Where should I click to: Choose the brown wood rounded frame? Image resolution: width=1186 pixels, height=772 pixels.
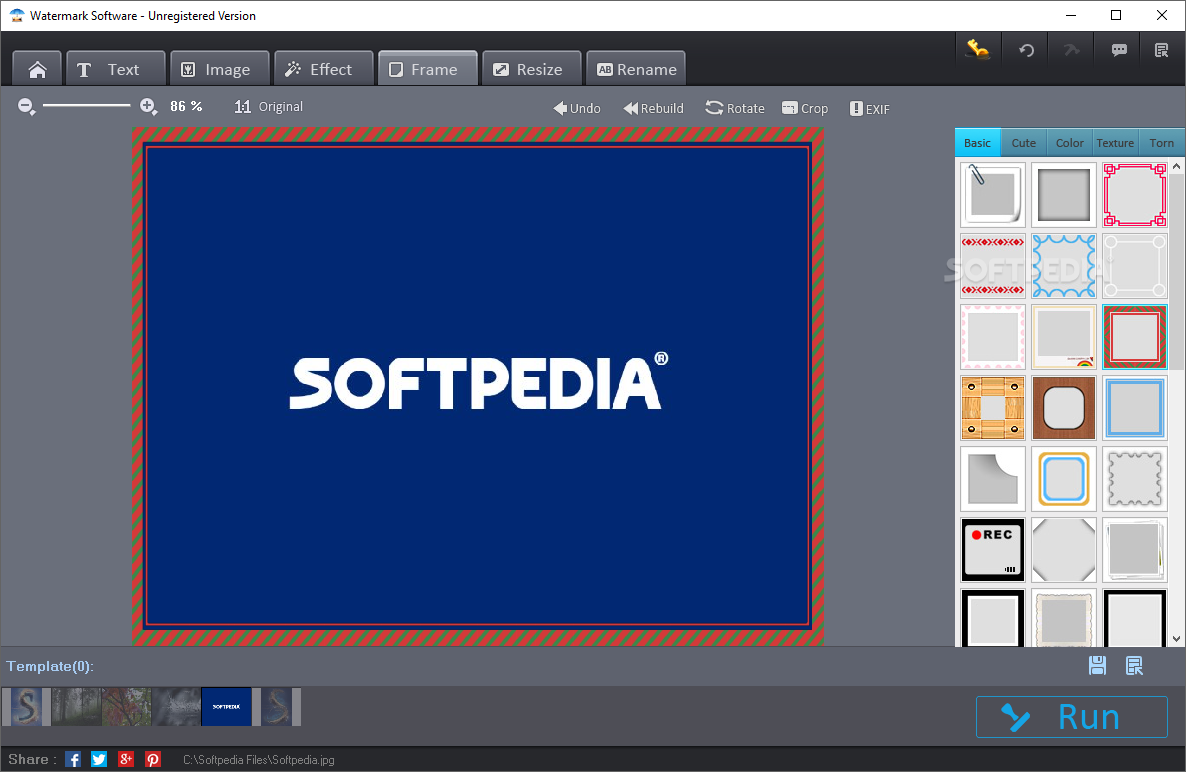pos(1063,408)
